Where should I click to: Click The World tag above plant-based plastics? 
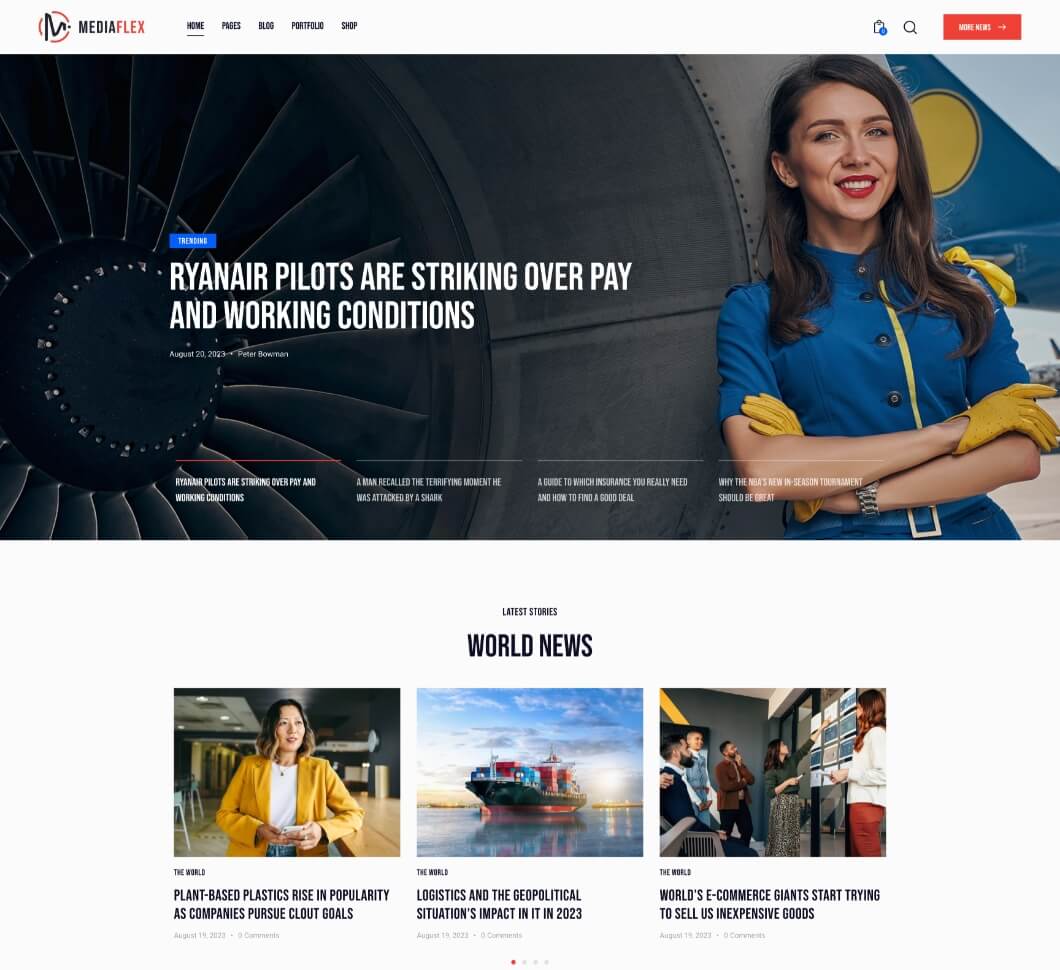[189, 872]
